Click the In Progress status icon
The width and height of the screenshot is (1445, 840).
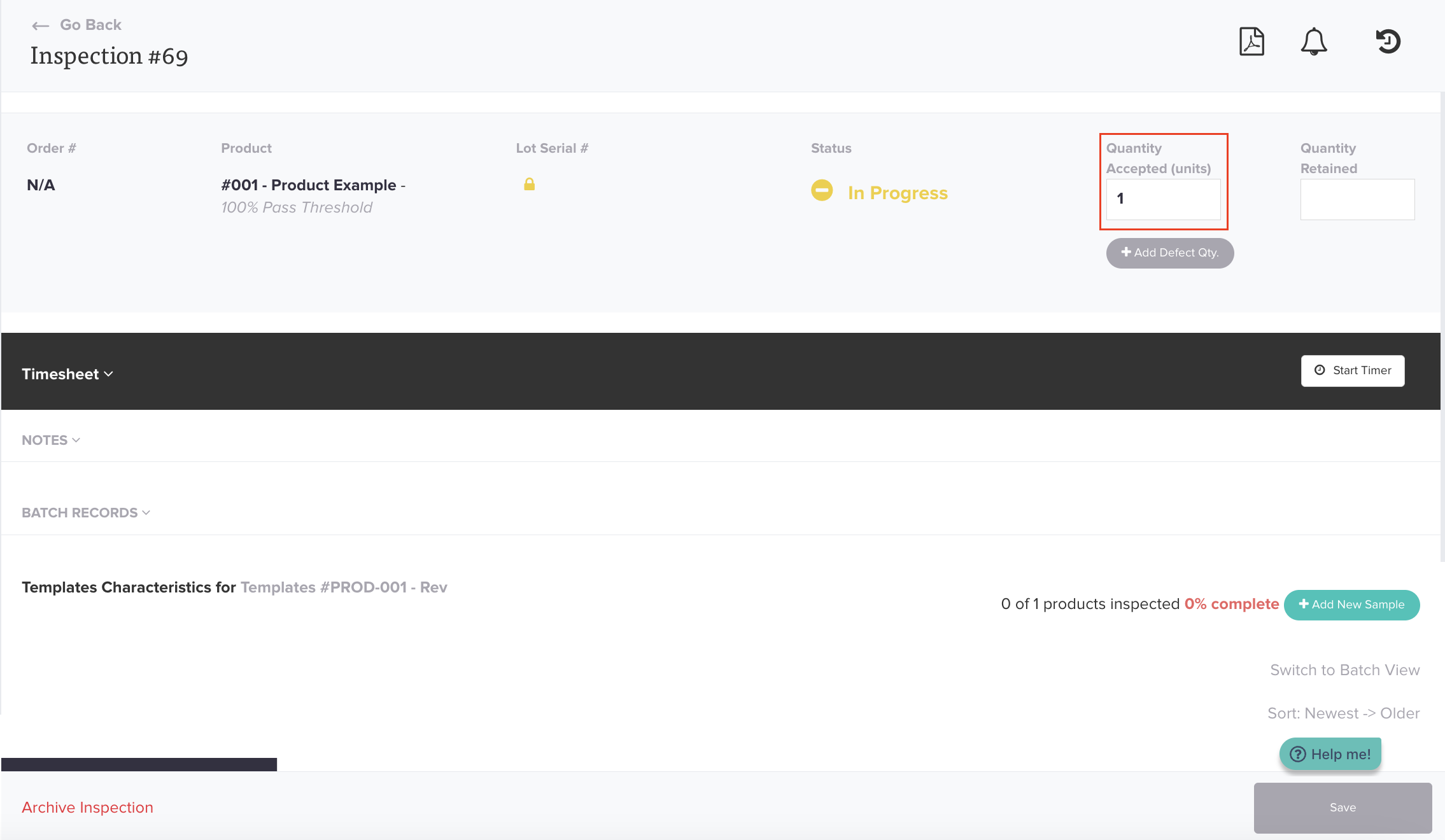pos(822,190)
